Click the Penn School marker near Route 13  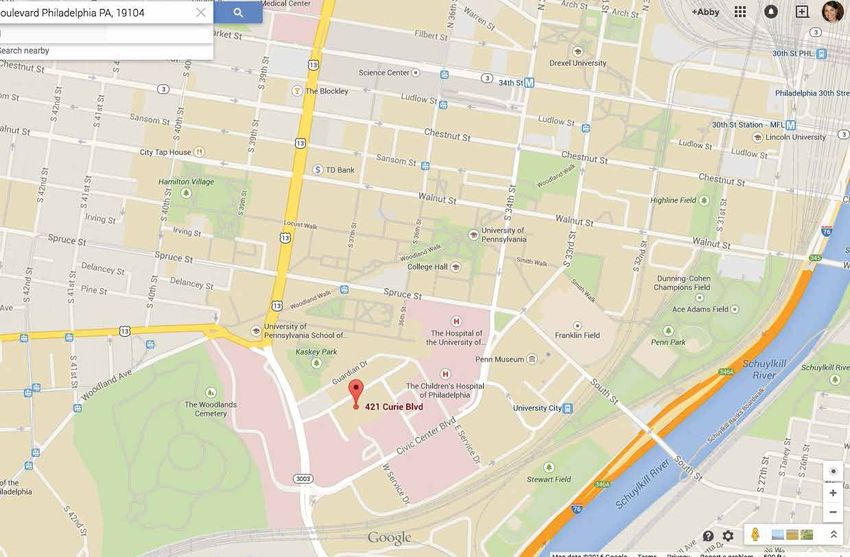click(256, 331)
